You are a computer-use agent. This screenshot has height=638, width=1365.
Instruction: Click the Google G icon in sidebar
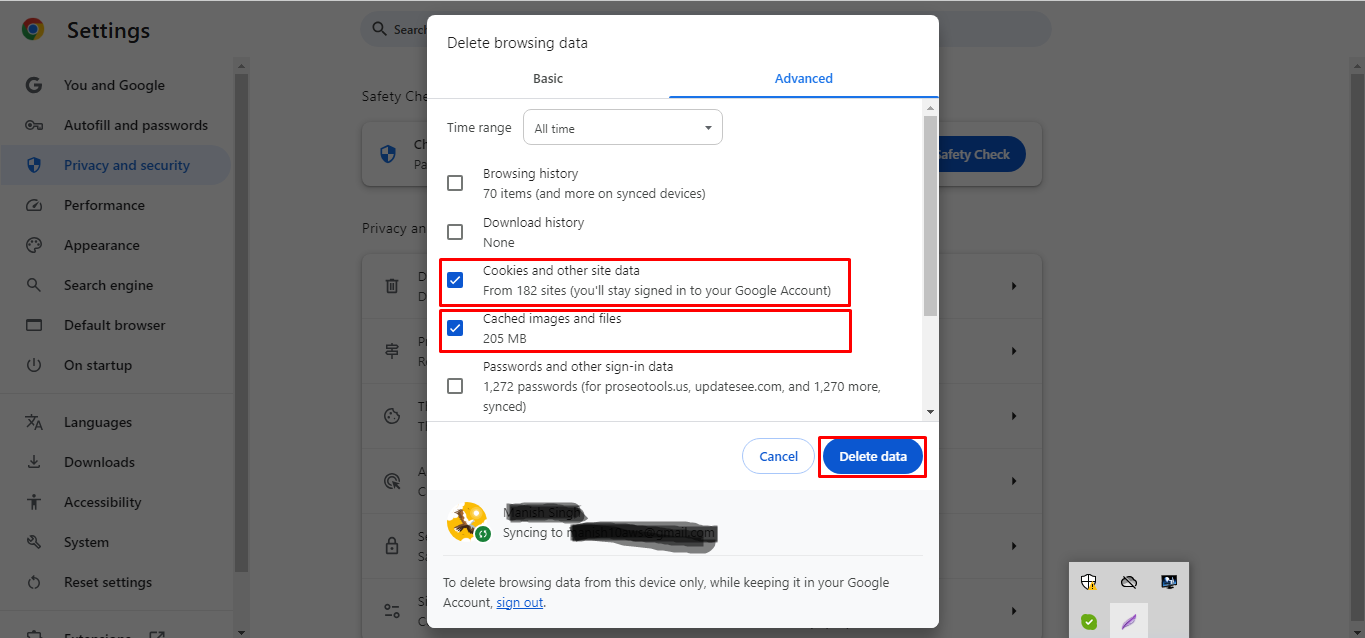tap(34, 85)
